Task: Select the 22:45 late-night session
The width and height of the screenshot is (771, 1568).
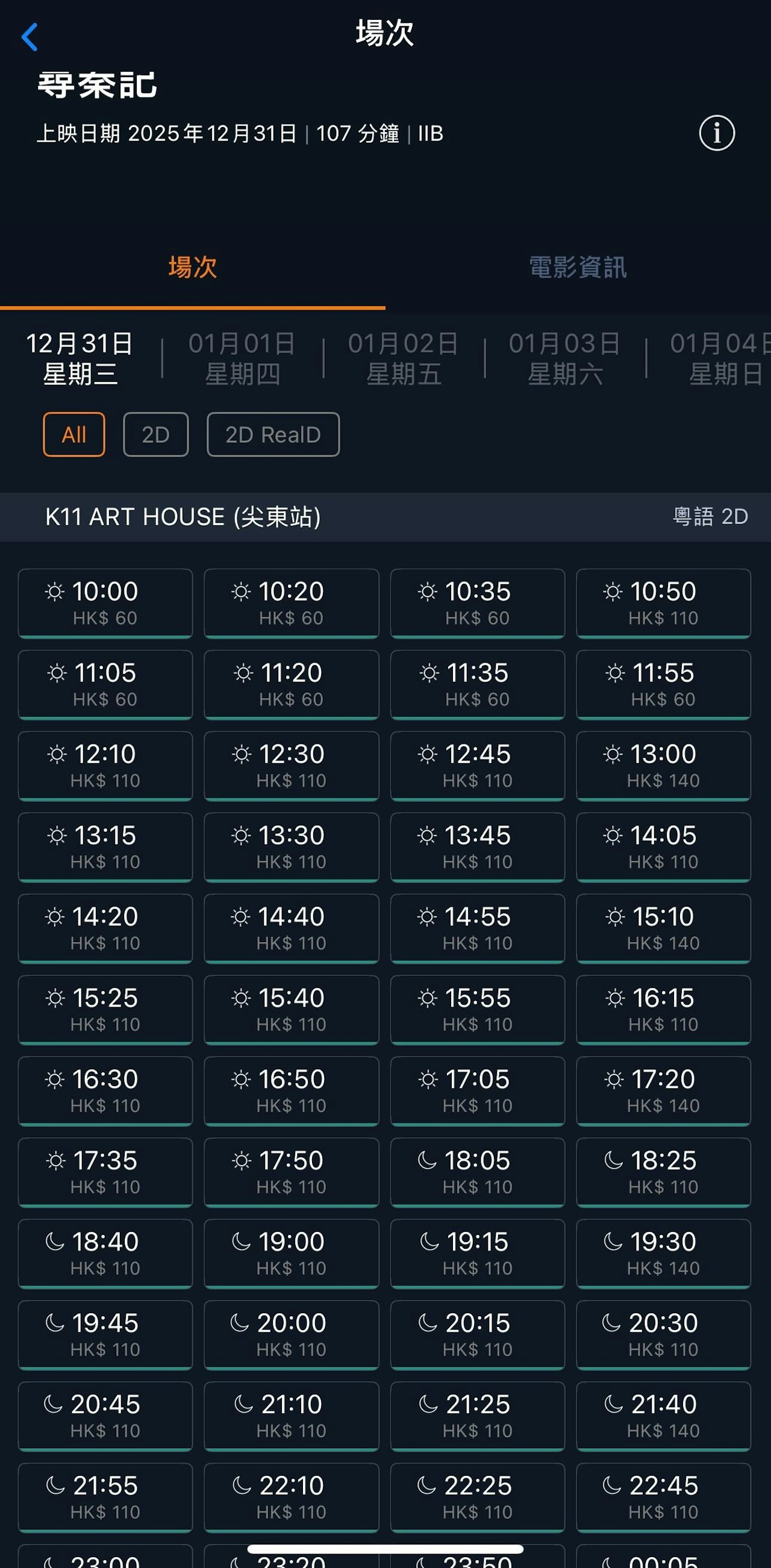Action: [x=663, y=1496]
